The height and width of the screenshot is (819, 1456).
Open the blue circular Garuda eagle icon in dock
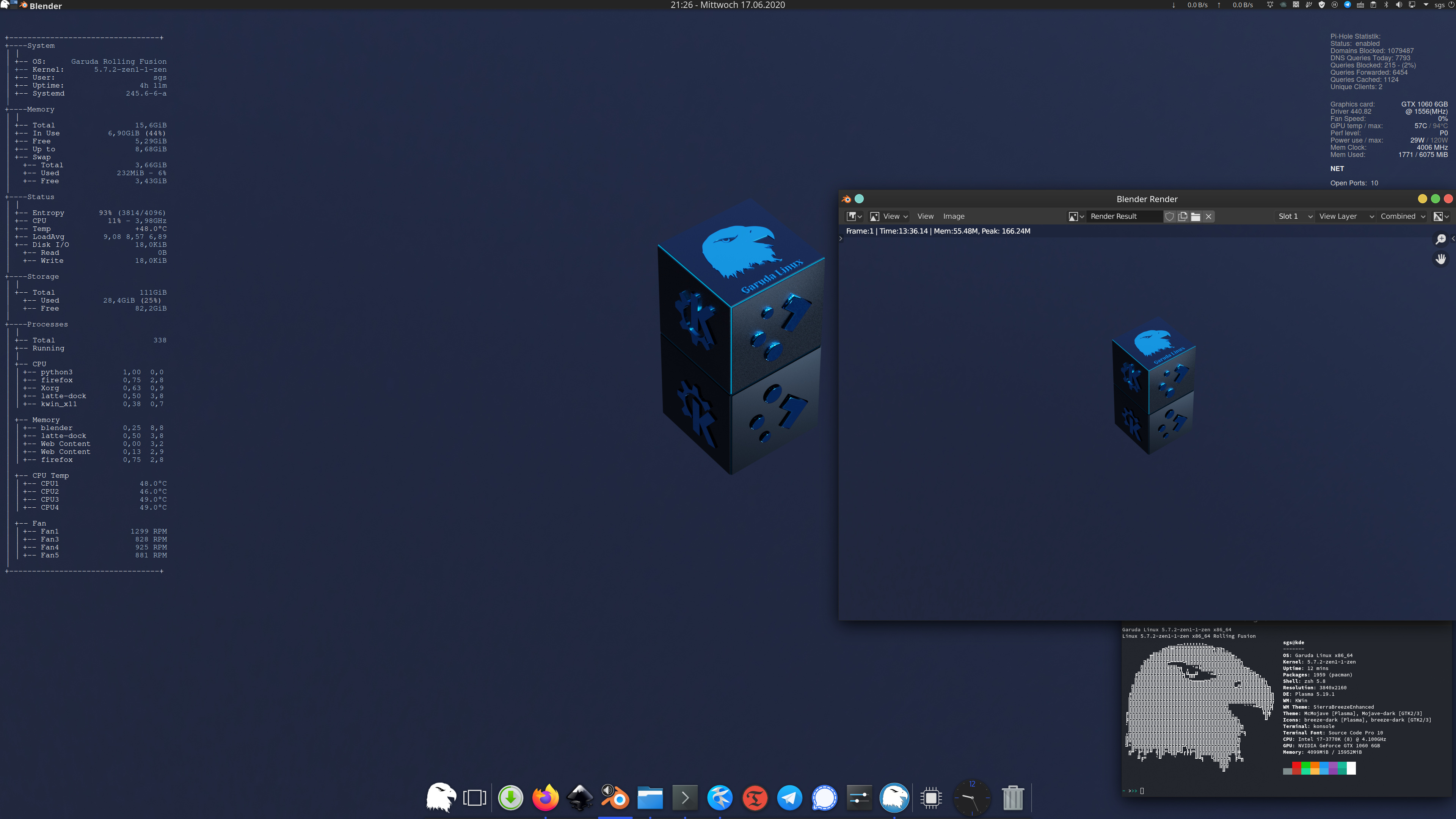(894, 797)
